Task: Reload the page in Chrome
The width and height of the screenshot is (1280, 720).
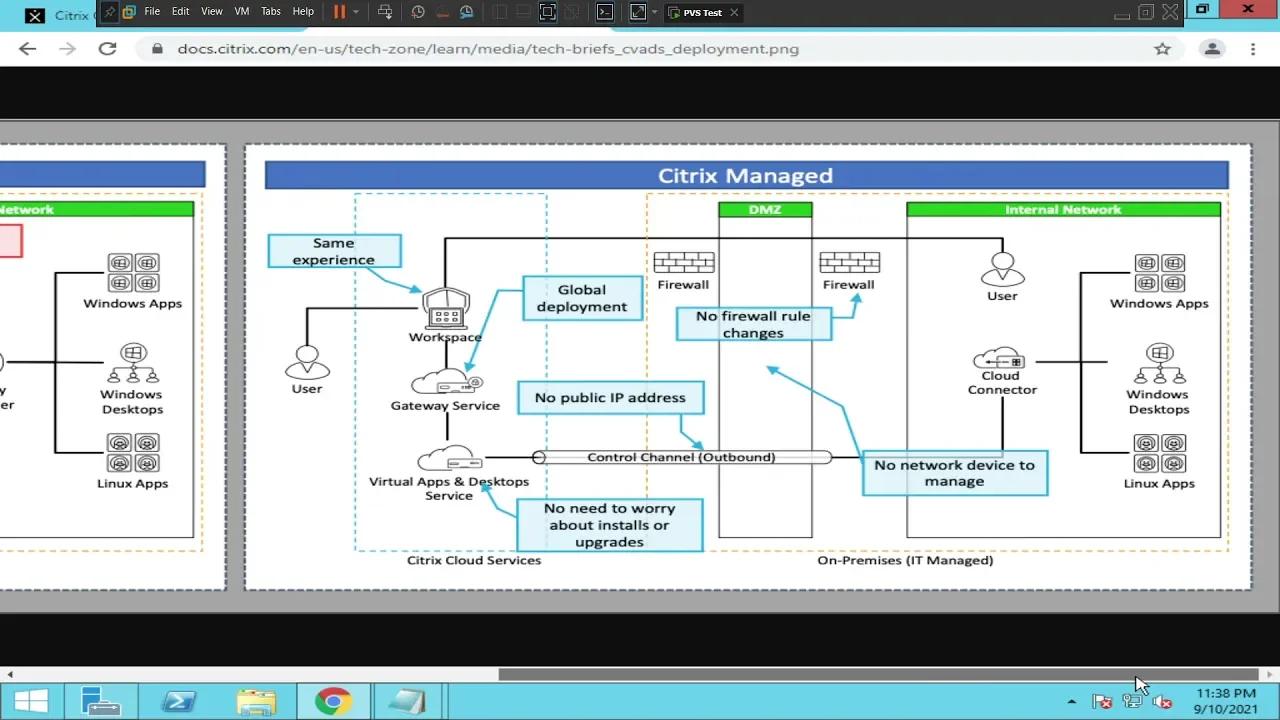Action: [107, 49]
